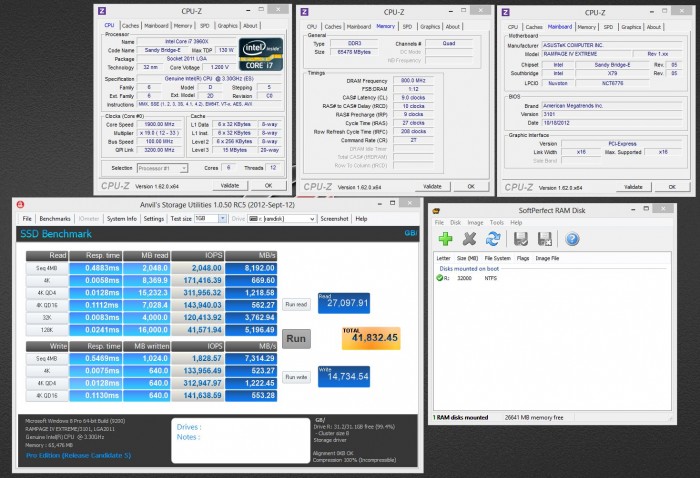Screen dimensions: 700x478
Task: Click the purple Z icon of the Mainboard tab CPU-Z window
Action: (506, 12)
